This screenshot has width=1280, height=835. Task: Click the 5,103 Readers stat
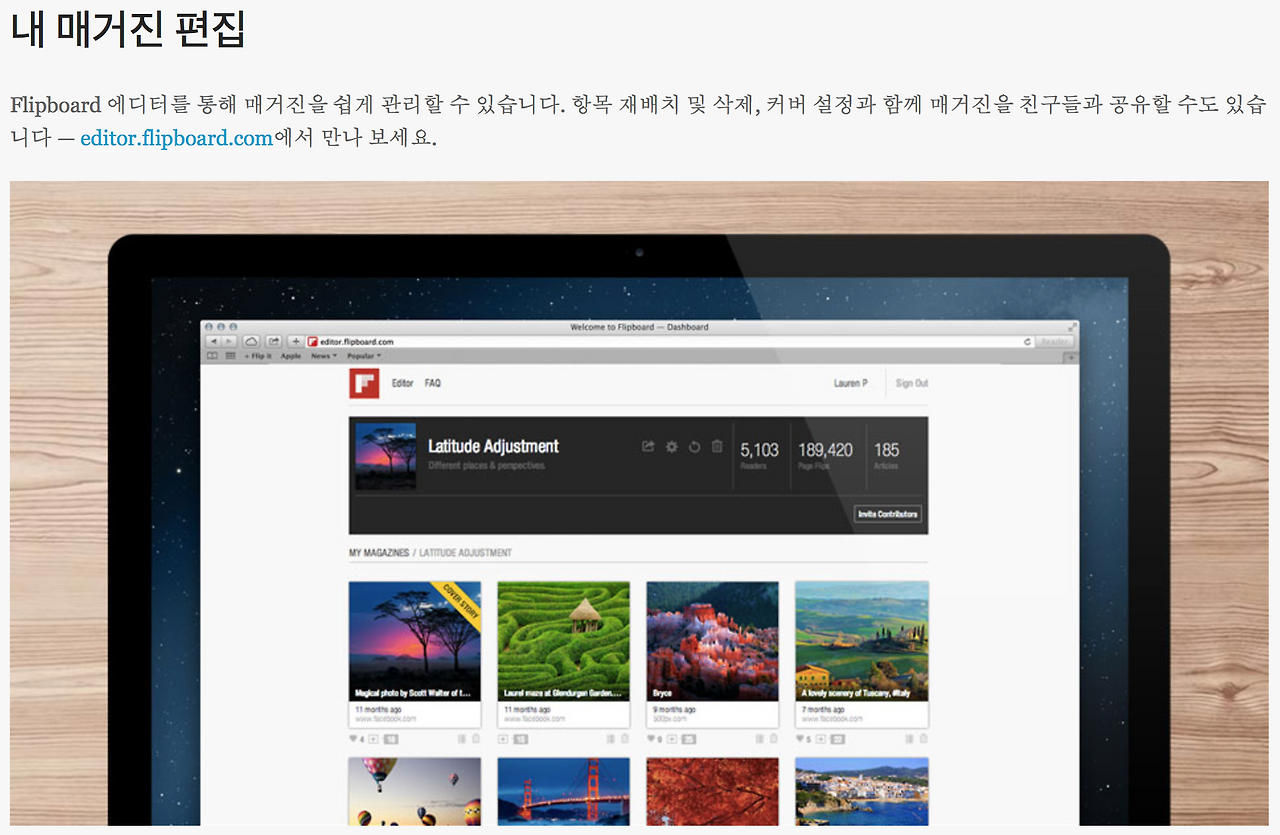[760, 455]
